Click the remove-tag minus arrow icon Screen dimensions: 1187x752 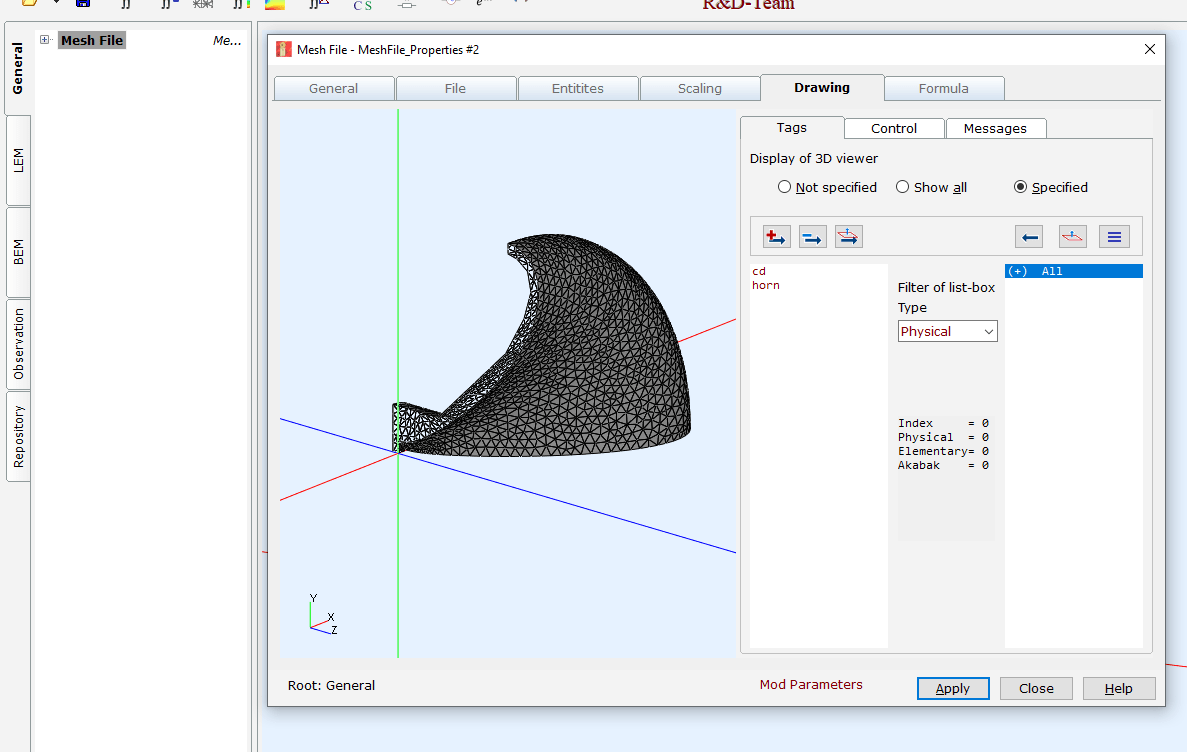point(812,237)
